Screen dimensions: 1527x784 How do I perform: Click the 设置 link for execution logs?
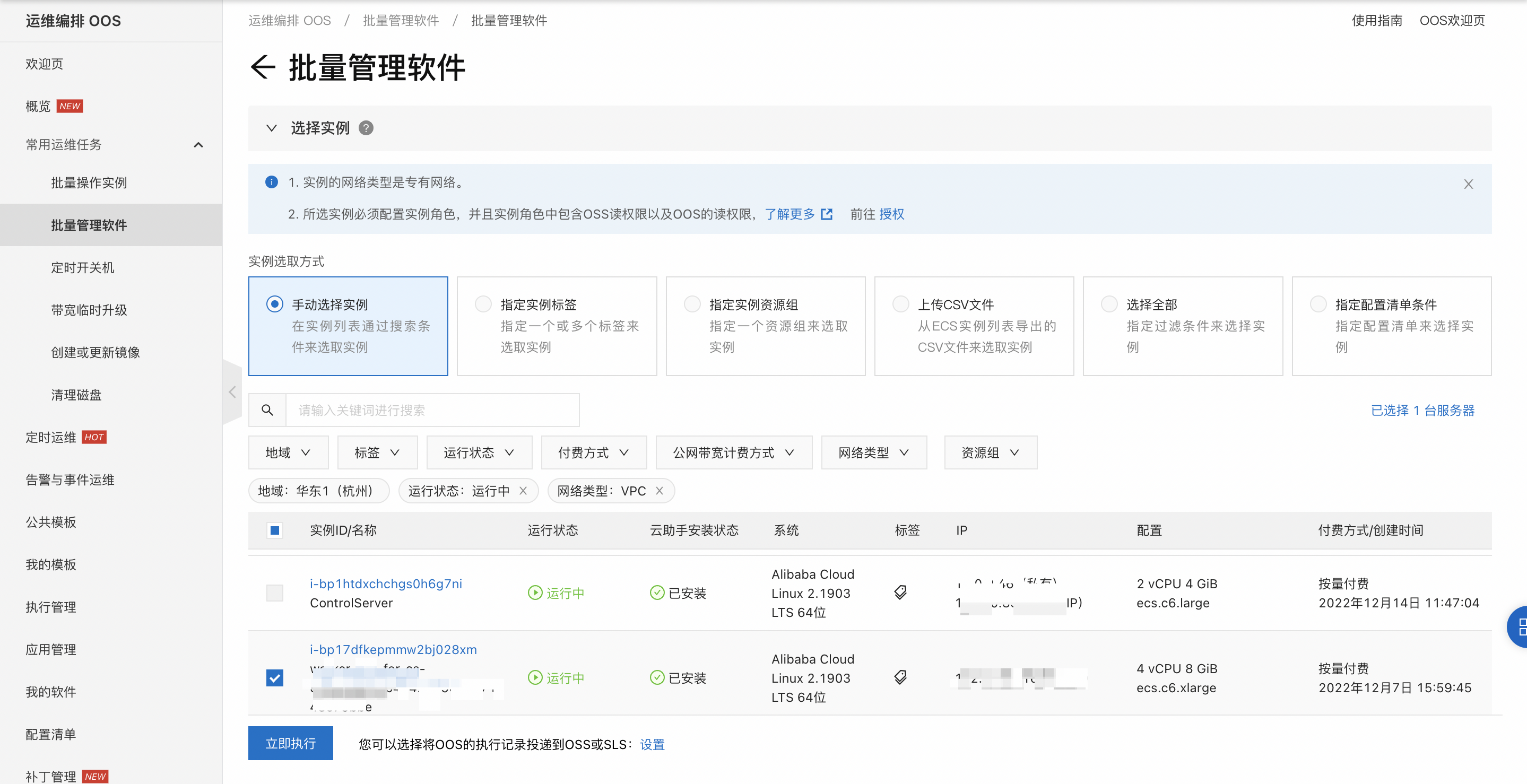652,744
